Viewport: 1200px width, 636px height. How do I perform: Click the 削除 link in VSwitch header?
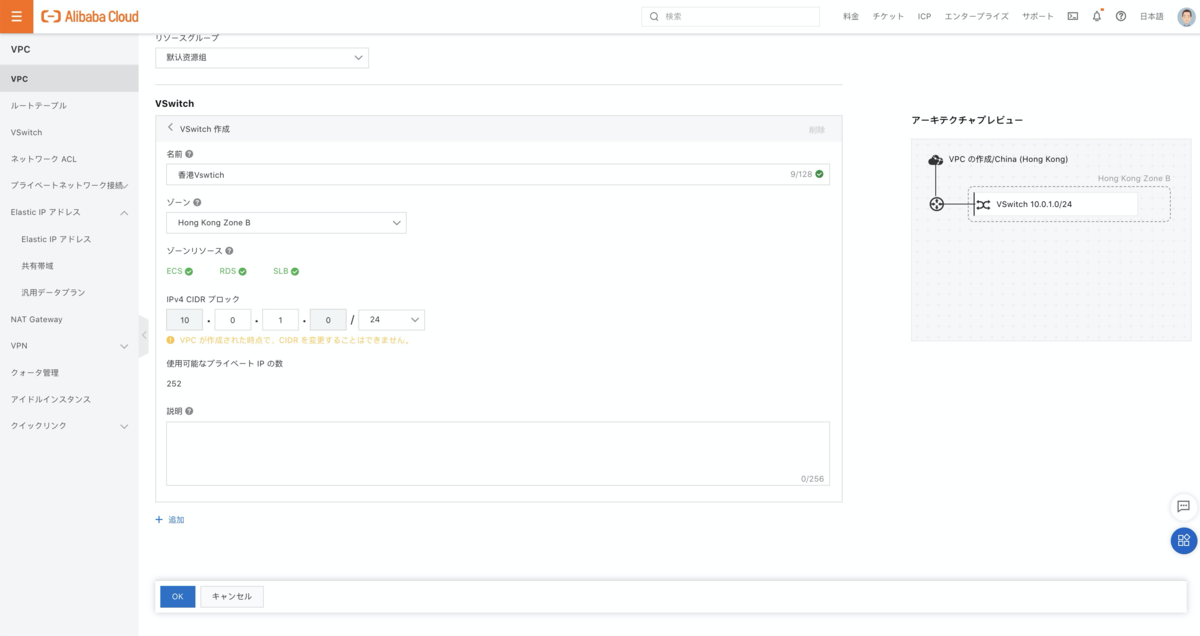click(x=817, y=129)
